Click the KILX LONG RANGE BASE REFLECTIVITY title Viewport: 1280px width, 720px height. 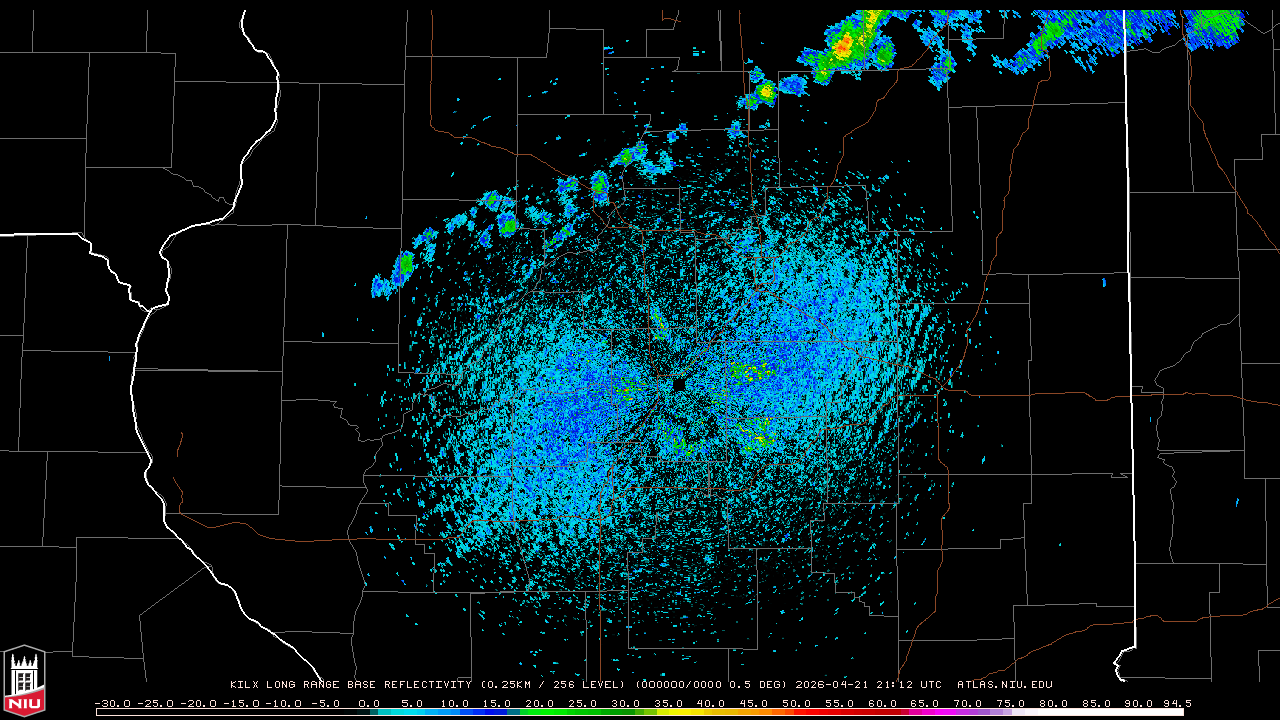350,685
